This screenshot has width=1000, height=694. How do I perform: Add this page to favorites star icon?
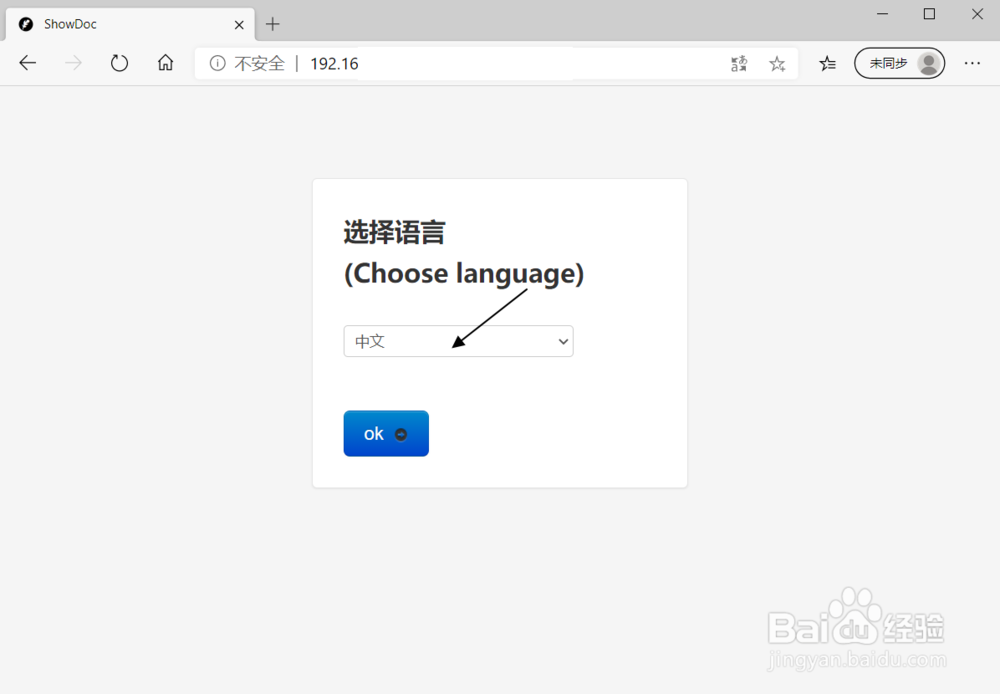(x=777, y=64)
